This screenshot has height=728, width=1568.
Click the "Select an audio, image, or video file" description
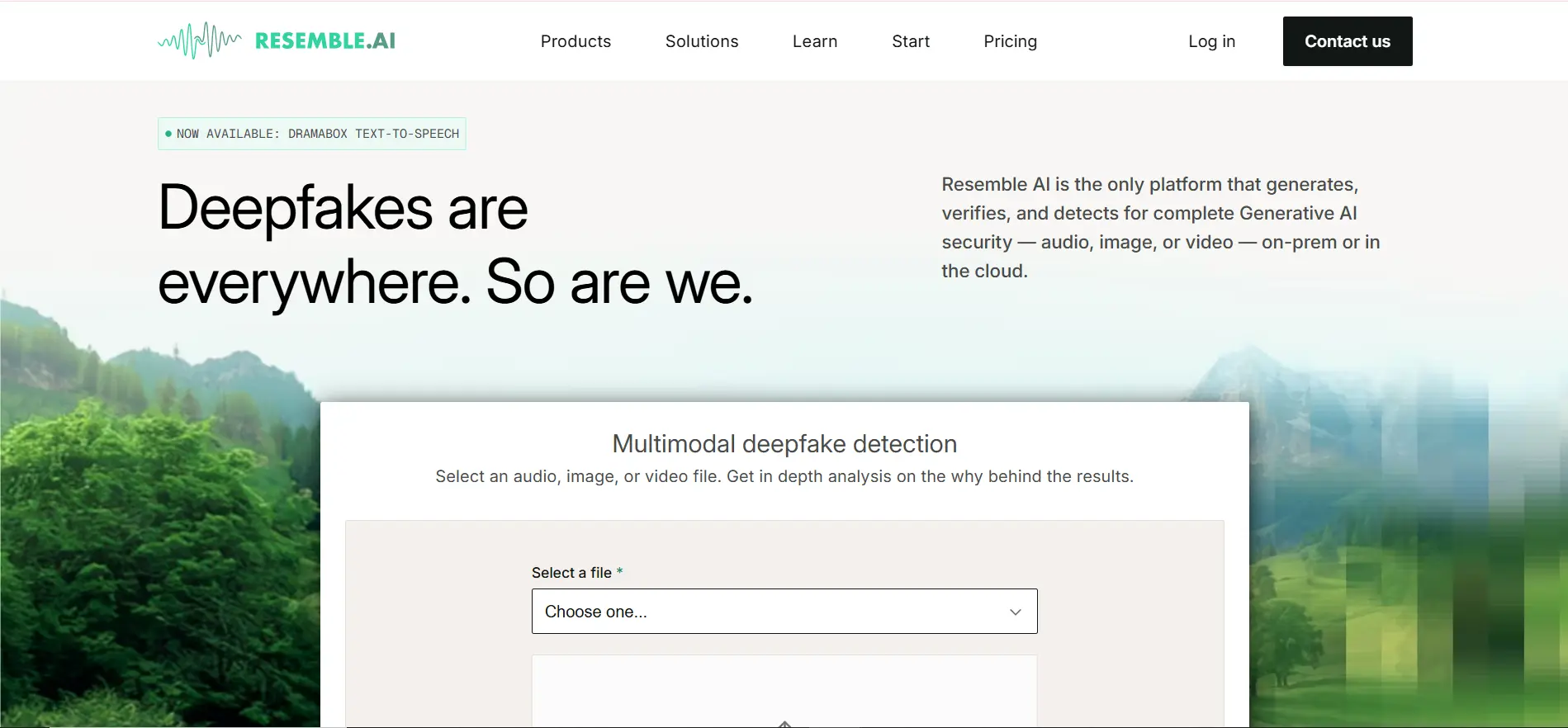point(784,476)
